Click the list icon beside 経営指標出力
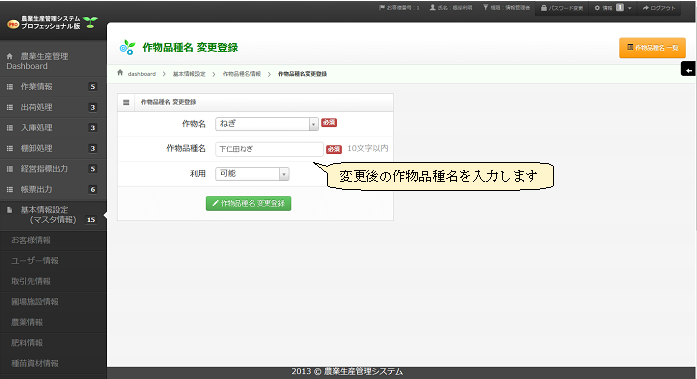 [10, 169]
